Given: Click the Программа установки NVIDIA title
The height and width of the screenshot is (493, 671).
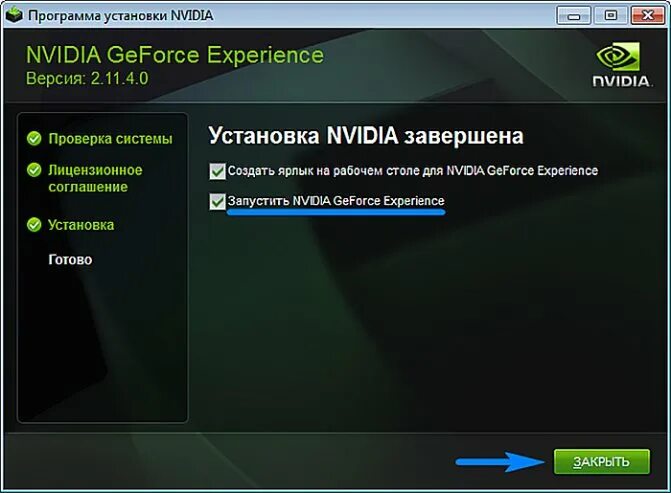Looking at the screenshot, I should (121, 15).
